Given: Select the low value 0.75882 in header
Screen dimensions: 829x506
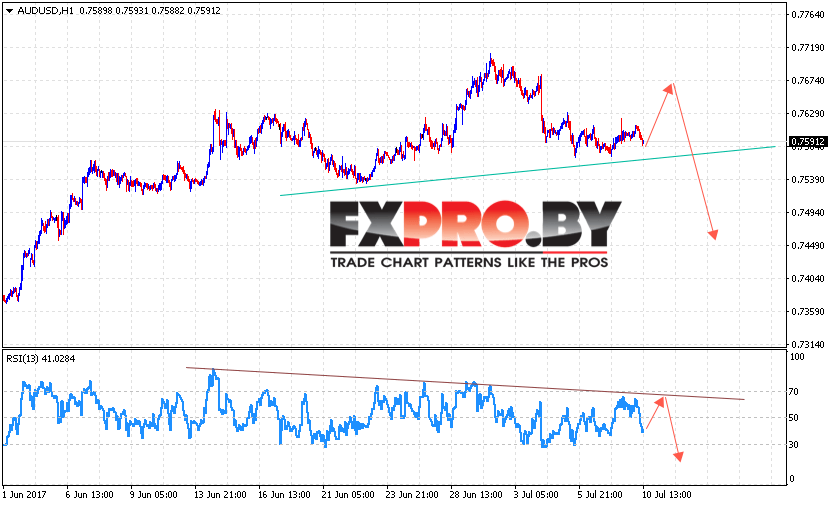Looking at the screenshot, I should (168, 11).
